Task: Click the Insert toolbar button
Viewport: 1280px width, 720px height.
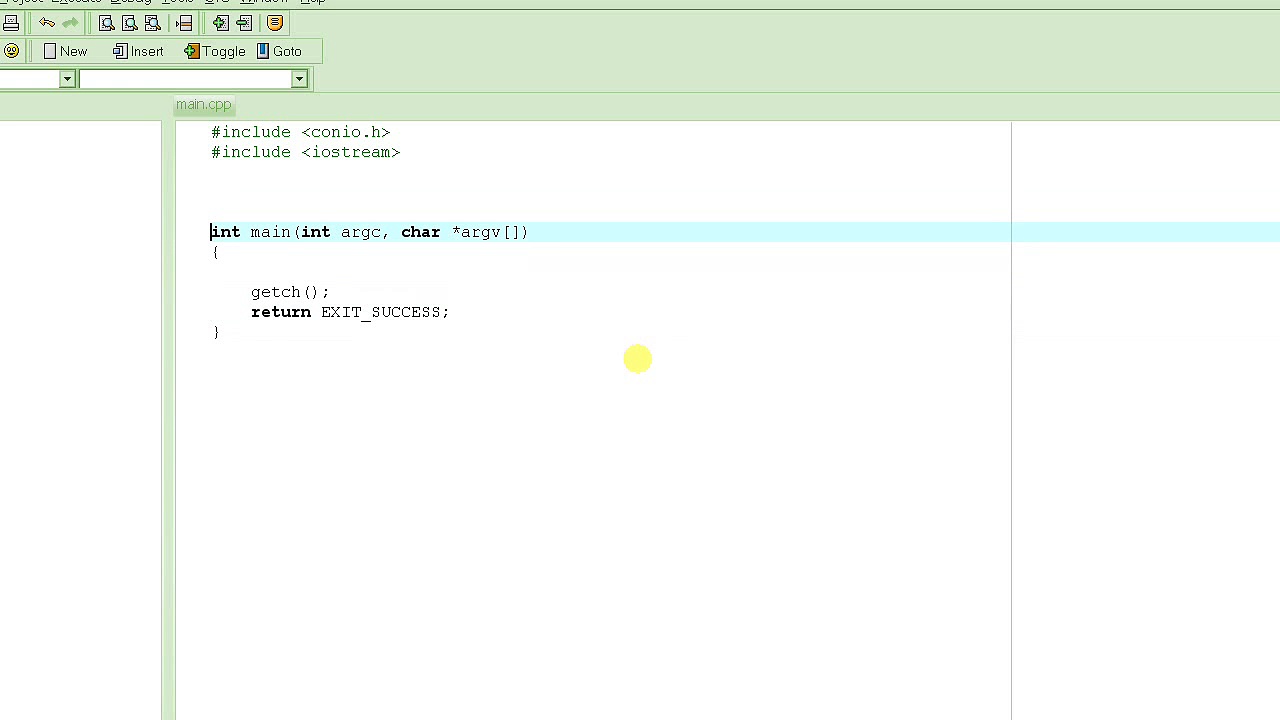Action: (x=138, y=51)
